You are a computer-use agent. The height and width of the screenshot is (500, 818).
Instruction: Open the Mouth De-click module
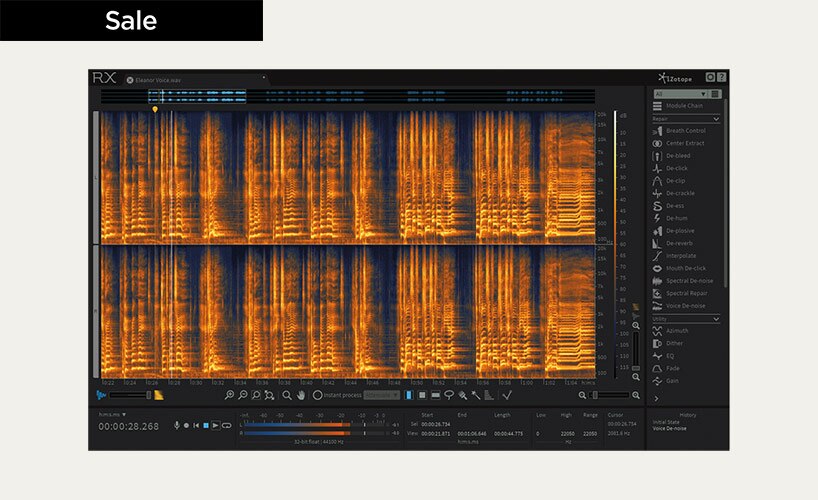(679, 268)
